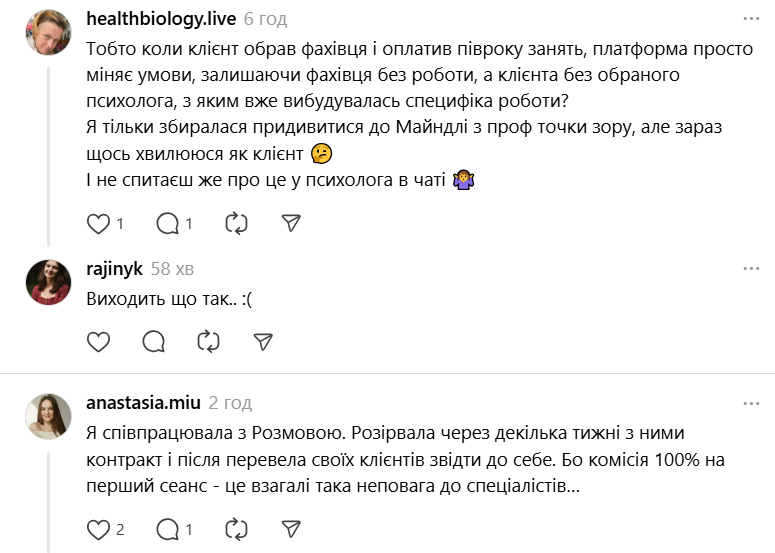The width and height of the screenshot is (775, 553).
Task: Click anastasia.miu username link
Action: 143,403
